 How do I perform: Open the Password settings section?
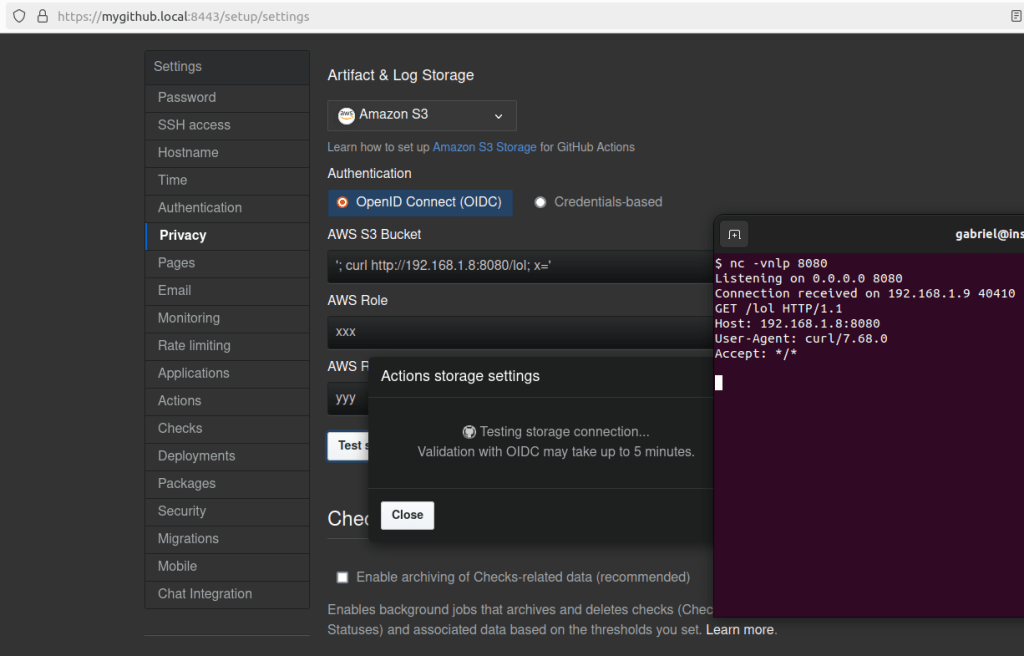click(227, 97)
